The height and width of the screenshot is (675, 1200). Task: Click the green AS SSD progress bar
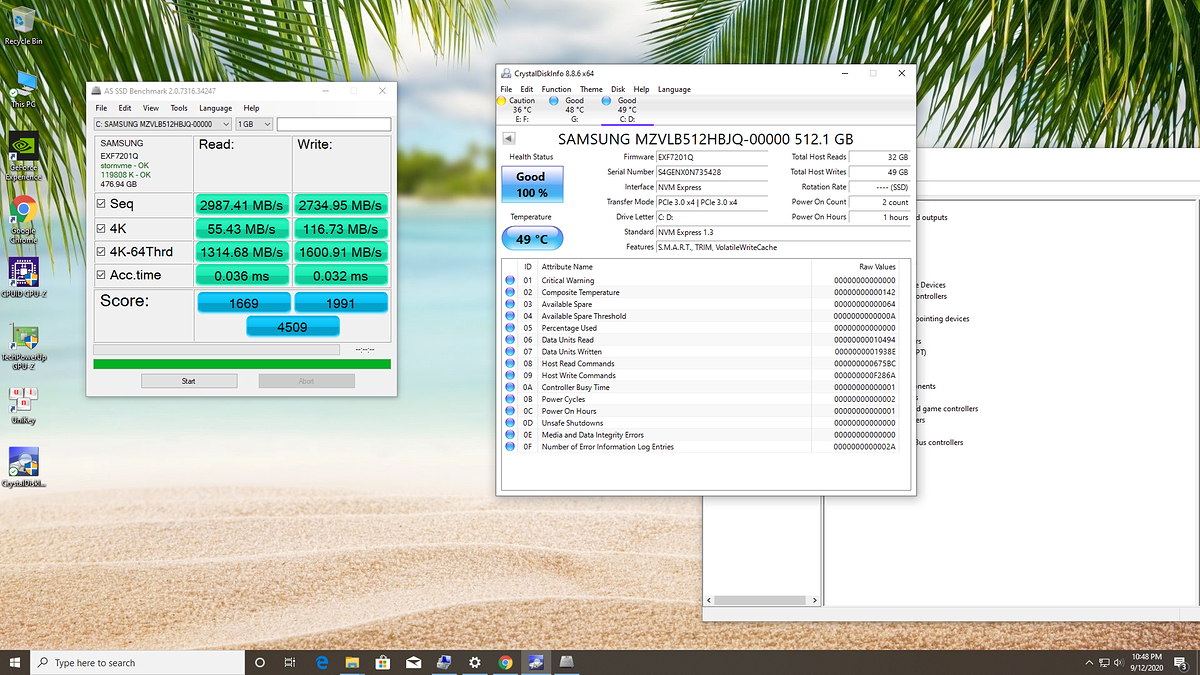[241, 364]
